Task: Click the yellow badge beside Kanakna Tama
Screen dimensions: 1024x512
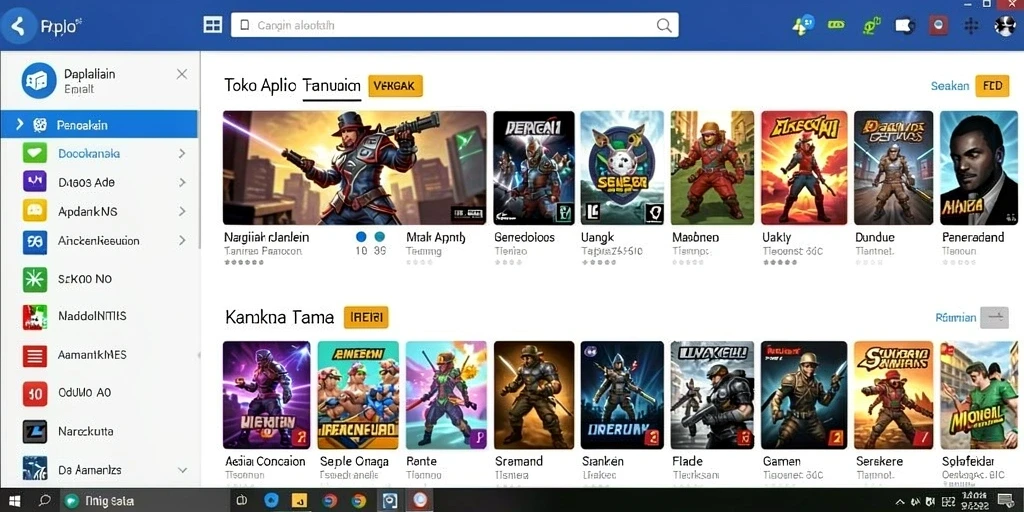Action: tap(366, 317)
